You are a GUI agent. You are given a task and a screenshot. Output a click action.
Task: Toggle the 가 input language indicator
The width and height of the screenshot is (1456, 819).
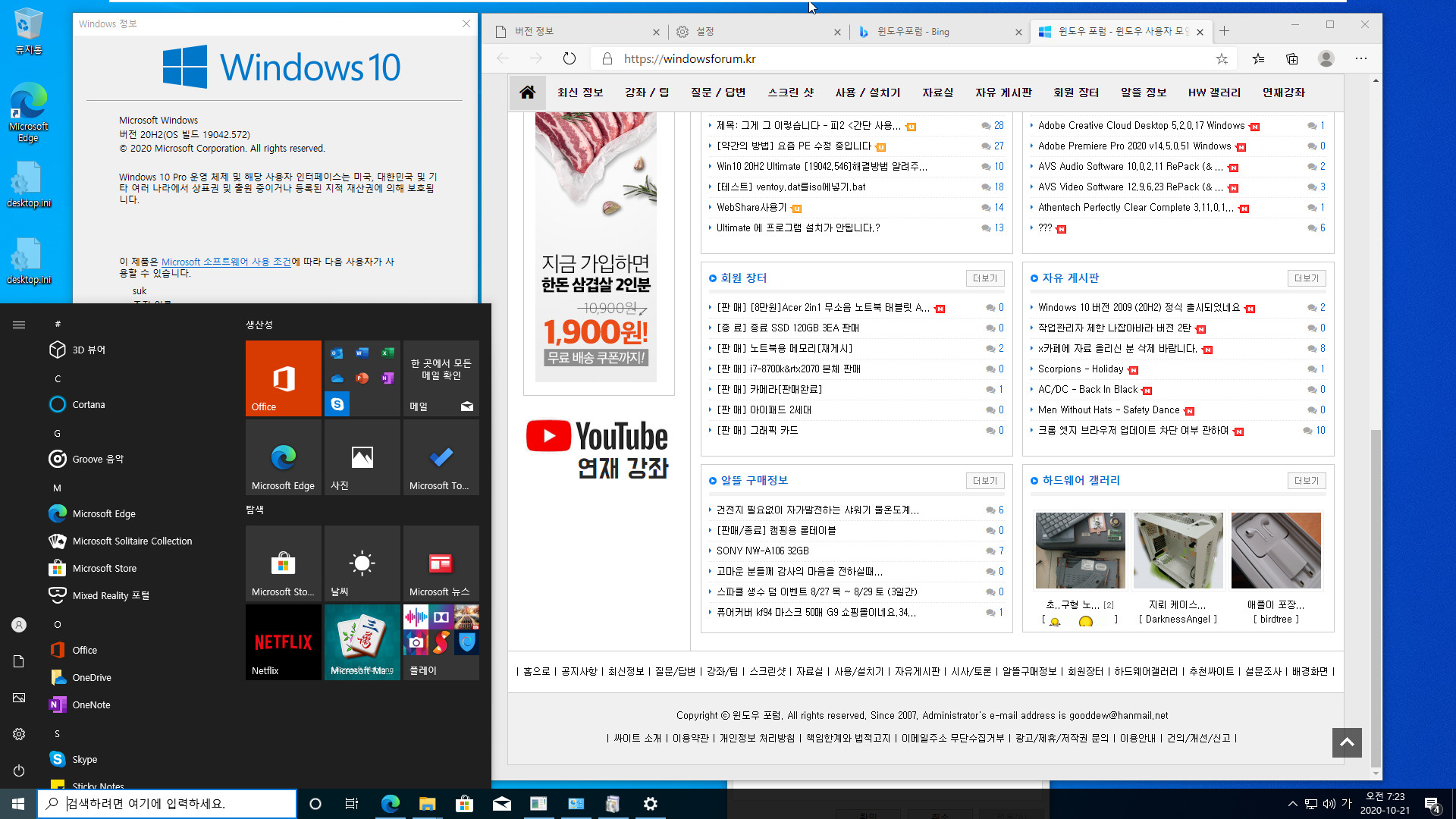[x=1347, y=804]
